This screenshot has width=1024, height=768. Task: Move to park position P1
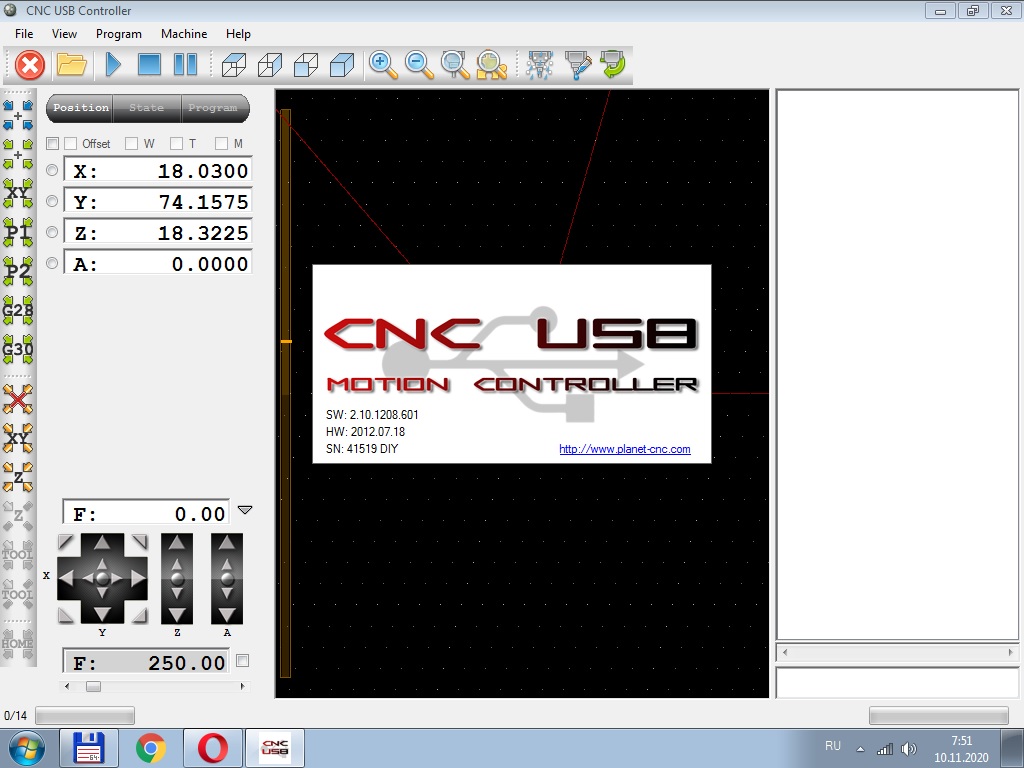coord(18,232)
